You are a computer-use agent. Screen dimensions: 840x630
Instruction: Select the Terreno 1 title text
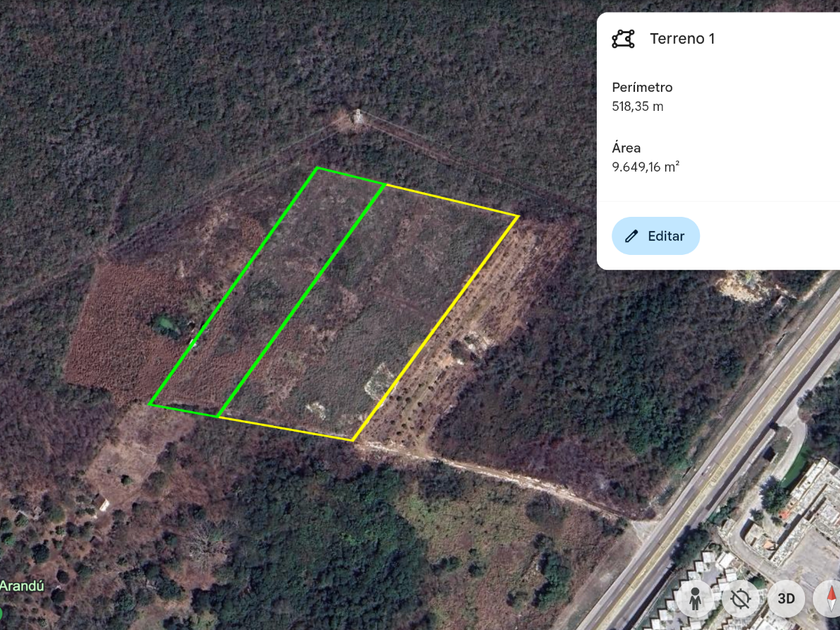point(682,39)
